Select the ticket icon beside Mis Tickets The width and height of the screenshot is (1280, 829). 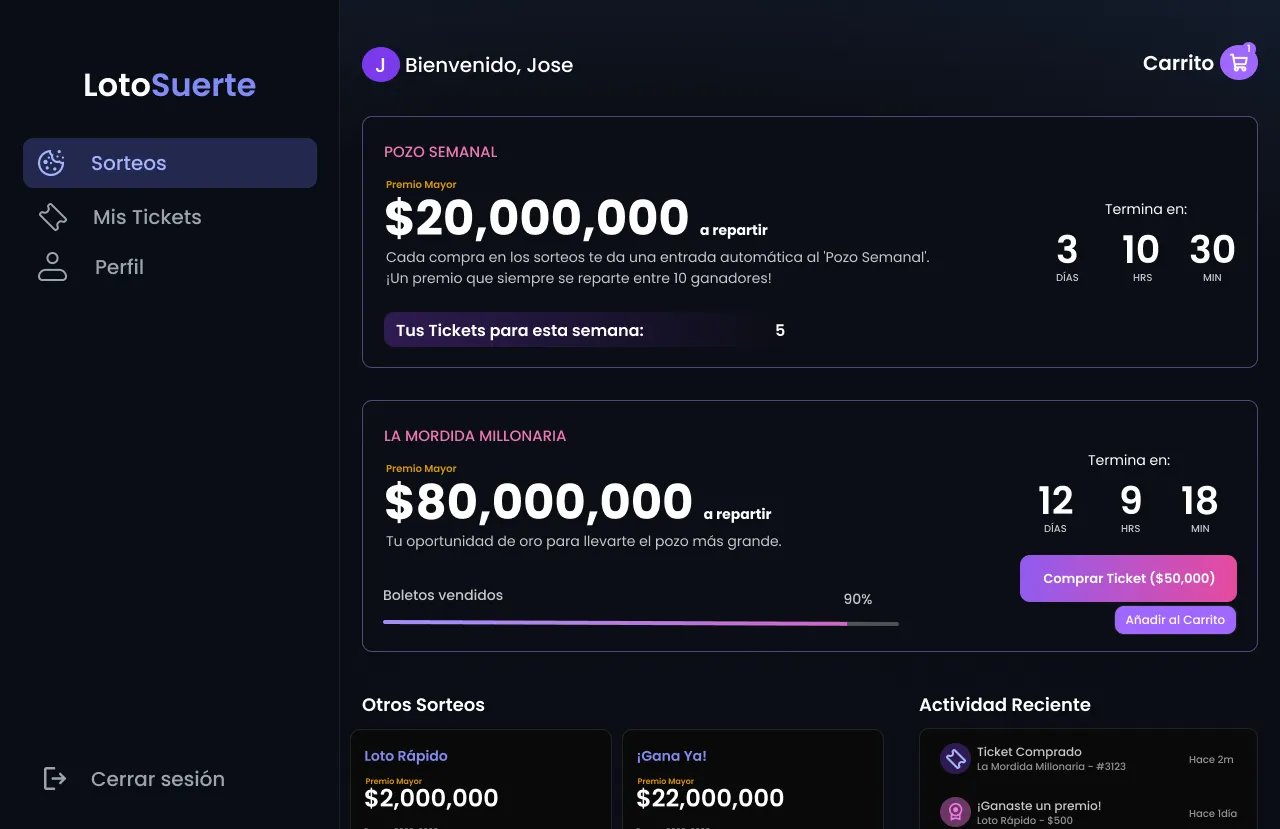[x=52, y=216]
